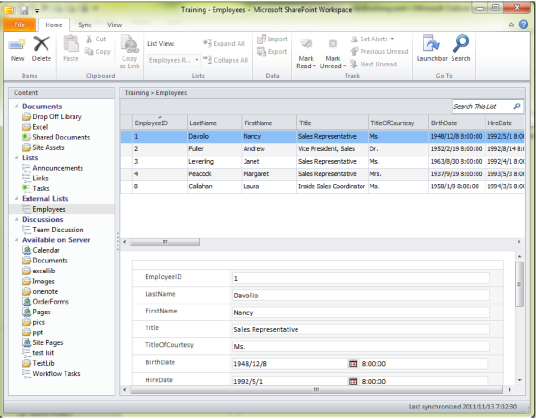Click the form vertical scrollbar thumb
This screenshot has height=419, width=536.
[519, 284]
